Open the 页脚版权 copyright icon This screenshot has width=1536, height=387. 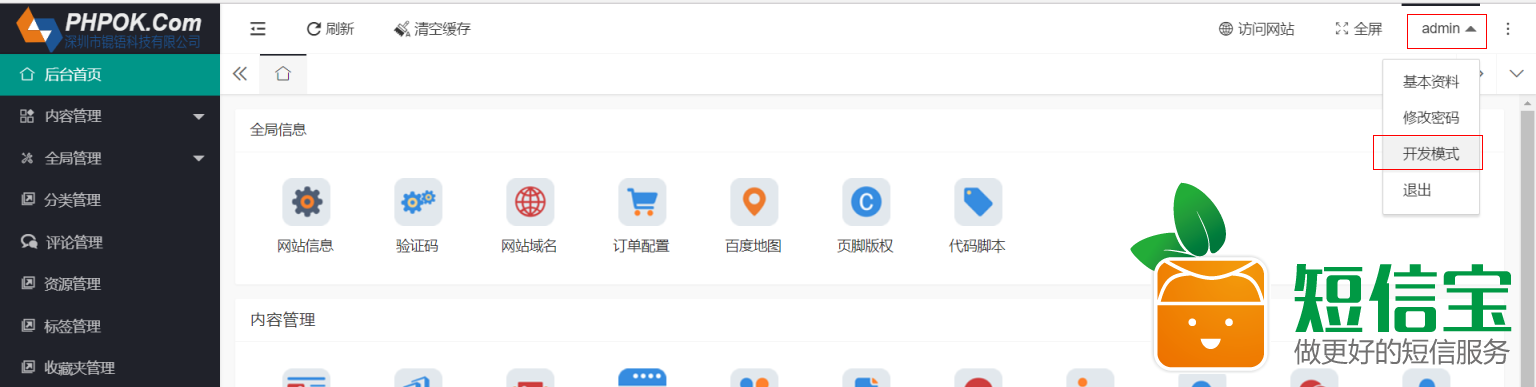(866, 202)
